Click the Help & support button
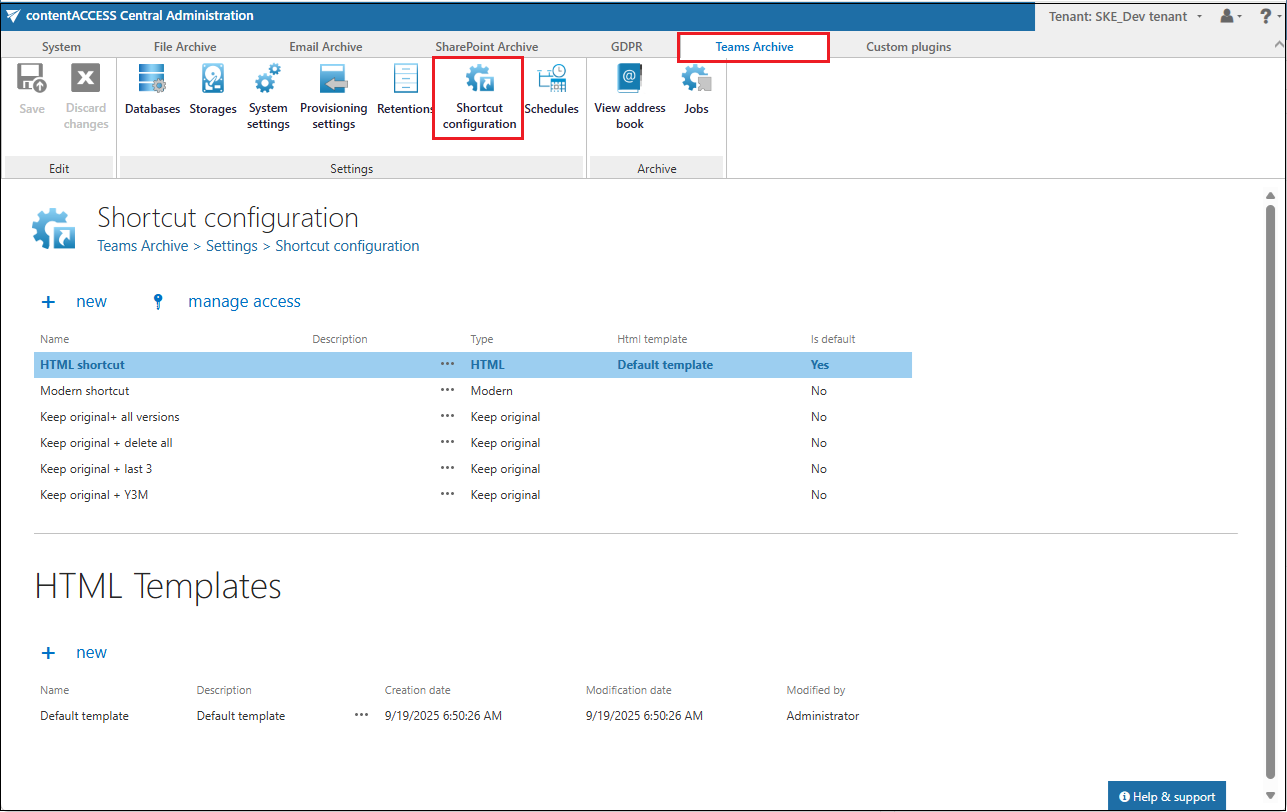The height and width of the screenshot is (812, 1287). coord(1166,797)
